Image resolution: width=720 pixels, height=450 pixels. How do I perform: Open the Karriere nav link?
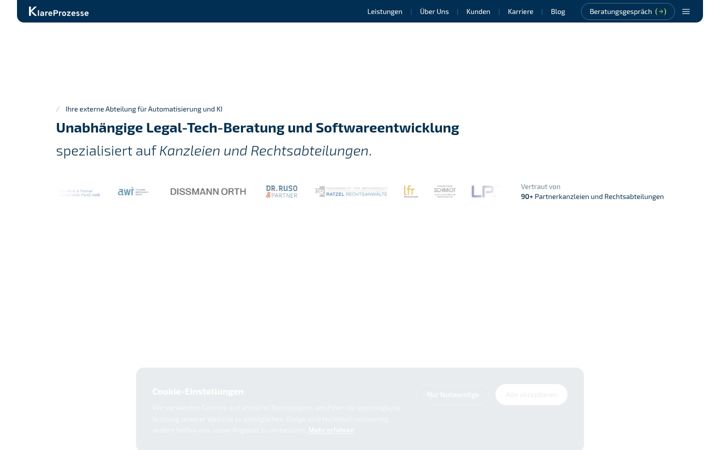tap(520, 11)
